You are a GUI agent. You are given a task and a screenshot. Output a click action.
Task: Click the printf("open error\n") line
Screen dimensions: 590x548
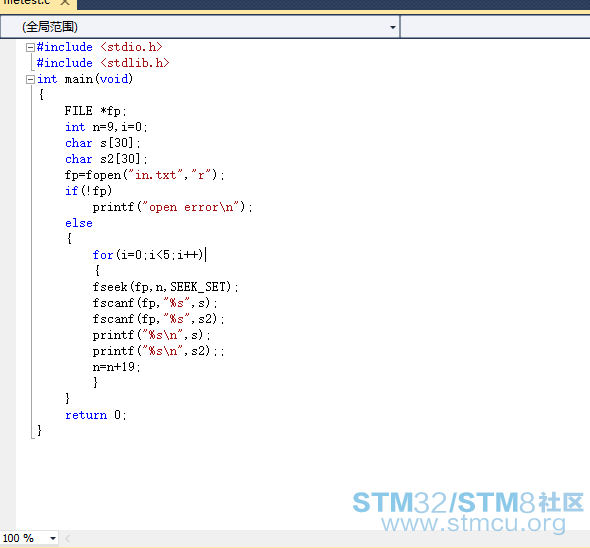[173, 207]
